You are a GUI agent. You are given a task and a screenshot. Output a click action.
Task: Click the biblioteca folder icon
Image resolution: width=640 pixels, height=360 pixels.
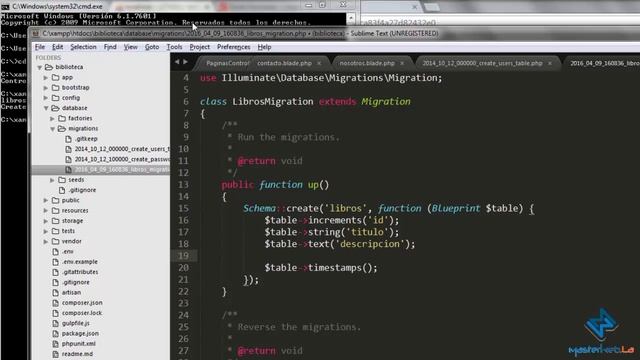(x=49, y=67)
